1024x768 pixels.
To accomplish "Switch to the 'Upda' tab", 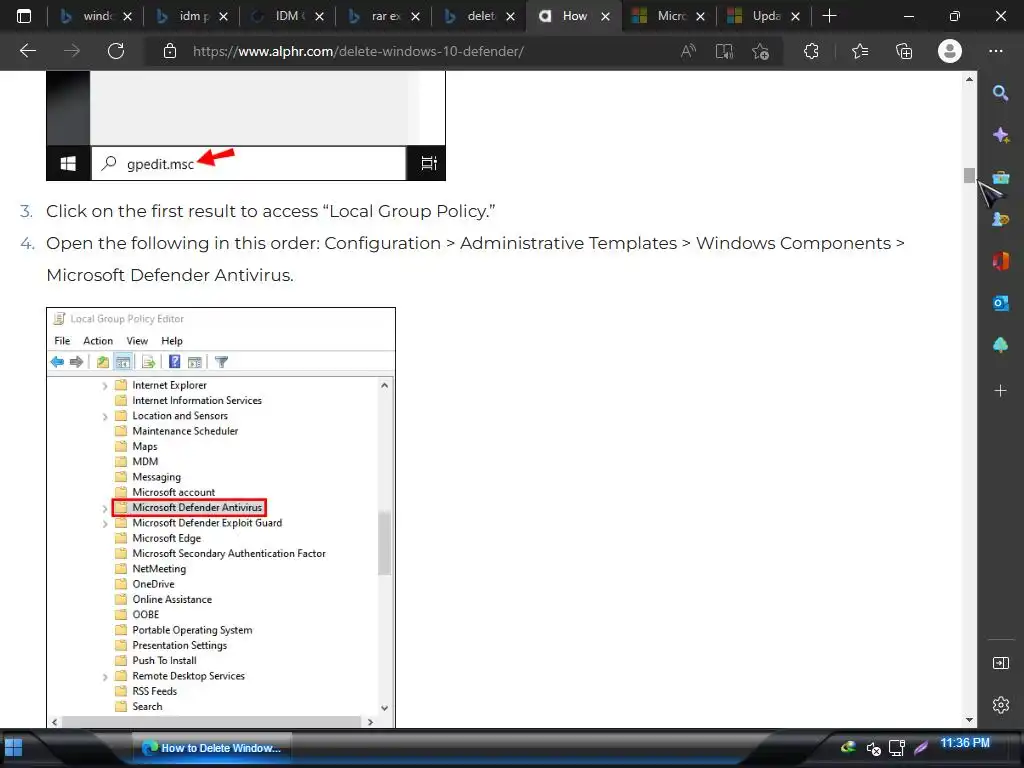I will [764, 16].
